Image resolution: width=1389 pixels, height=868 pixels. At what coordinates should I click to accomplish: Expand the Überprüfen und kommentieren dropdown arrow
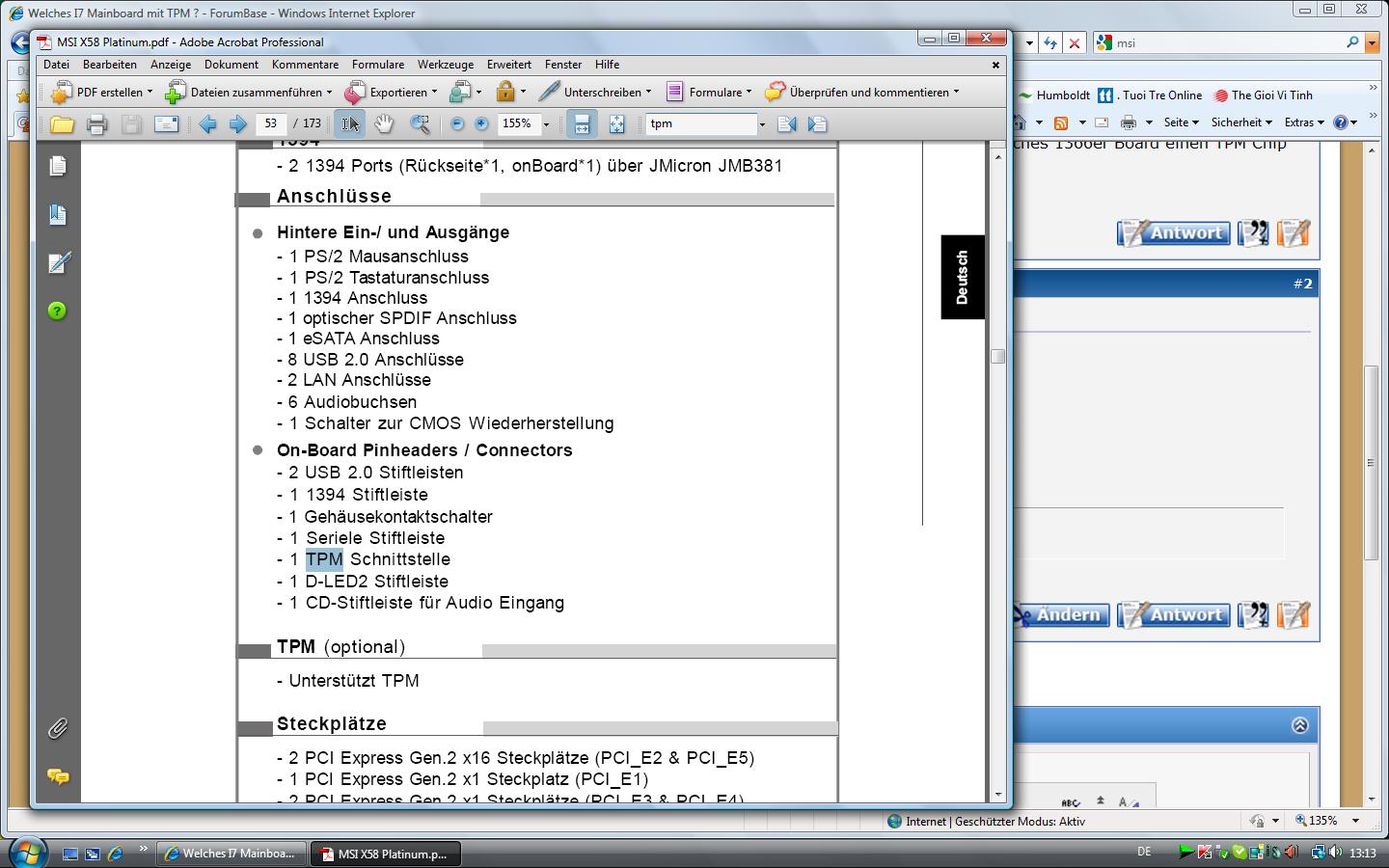coord(956,93)
